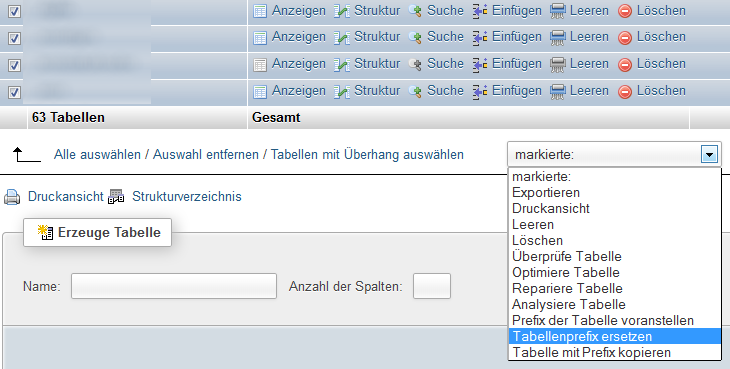The image size is (730, 369).
Task: Click the table Name input field
Action: tap(174, 286)
